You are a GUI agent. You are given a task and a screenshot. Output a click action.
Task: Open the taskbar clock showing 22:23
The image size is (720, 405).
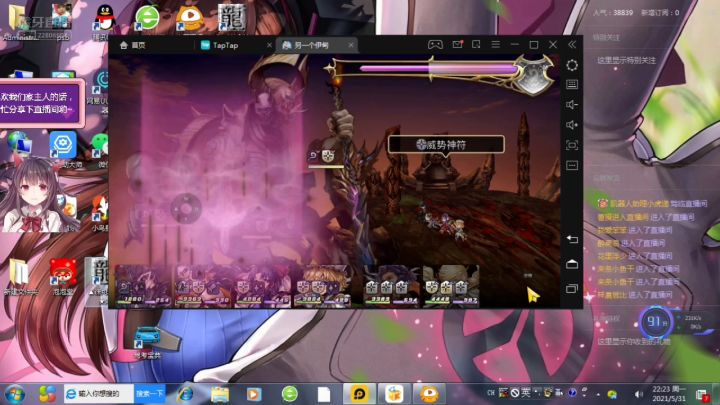click(669, 394)
